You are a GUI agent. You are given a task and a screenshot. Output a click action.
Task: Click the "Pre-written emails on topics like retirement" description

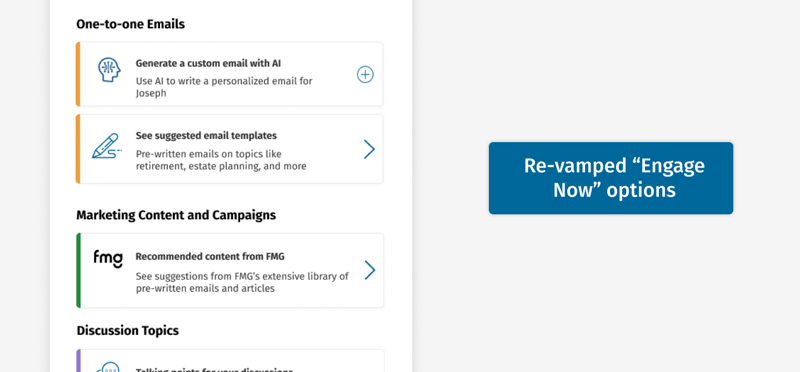pos(221,160)
